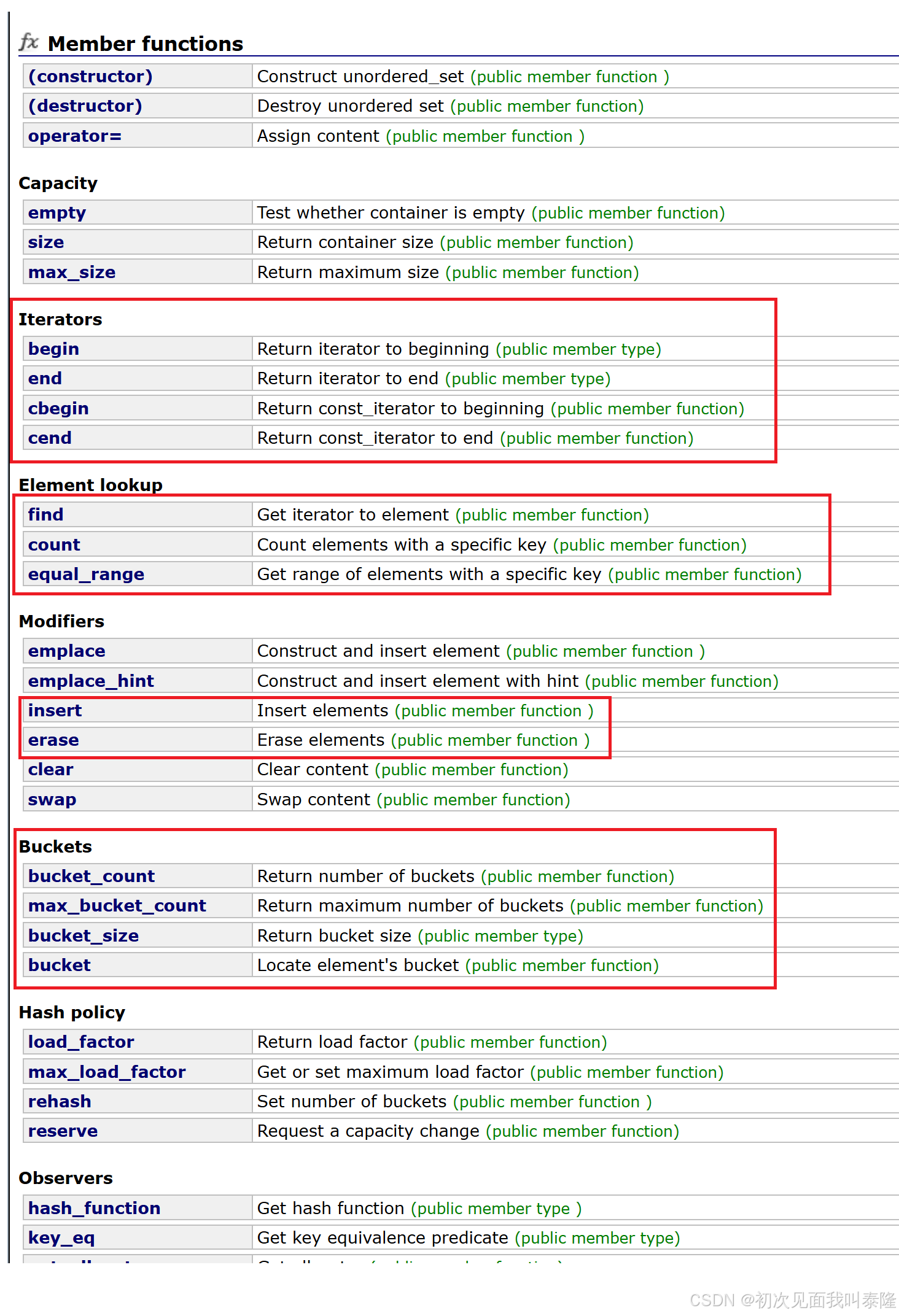Open the find function link
The width and height of the screenshot is (899, 1316).
(46, 514)
